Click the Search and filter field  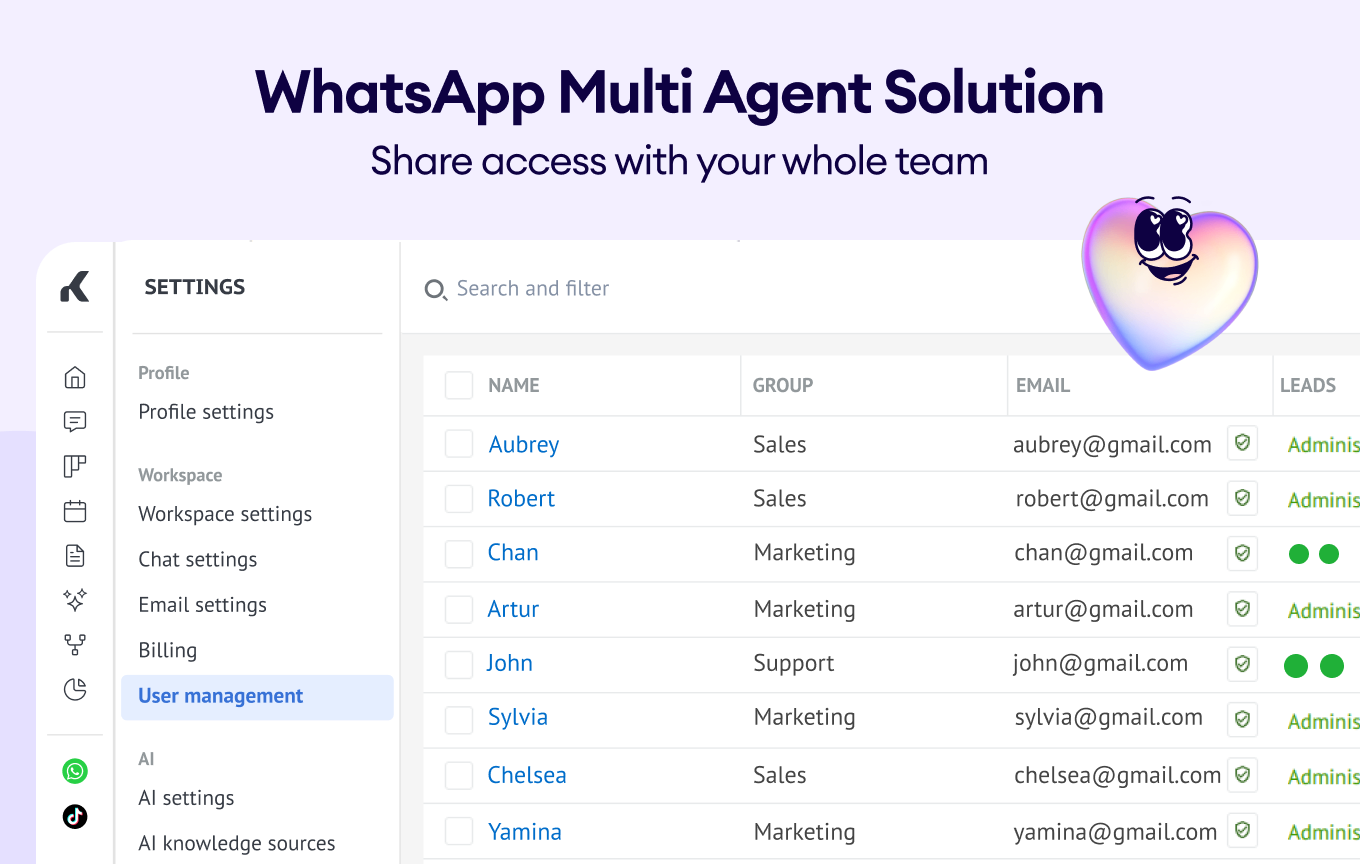[x=533, y=289]
